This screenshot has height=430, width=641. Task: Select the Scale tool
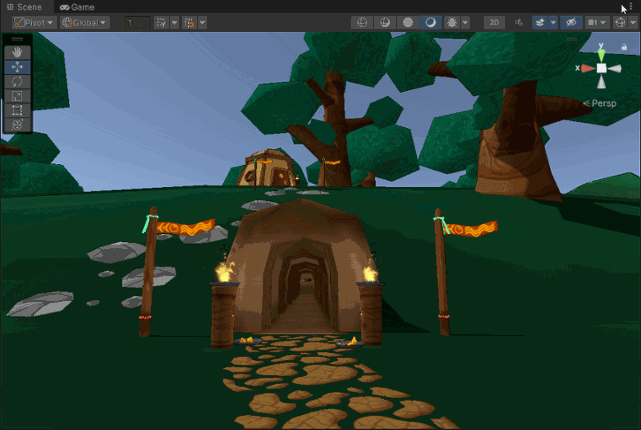pos(18,96)
